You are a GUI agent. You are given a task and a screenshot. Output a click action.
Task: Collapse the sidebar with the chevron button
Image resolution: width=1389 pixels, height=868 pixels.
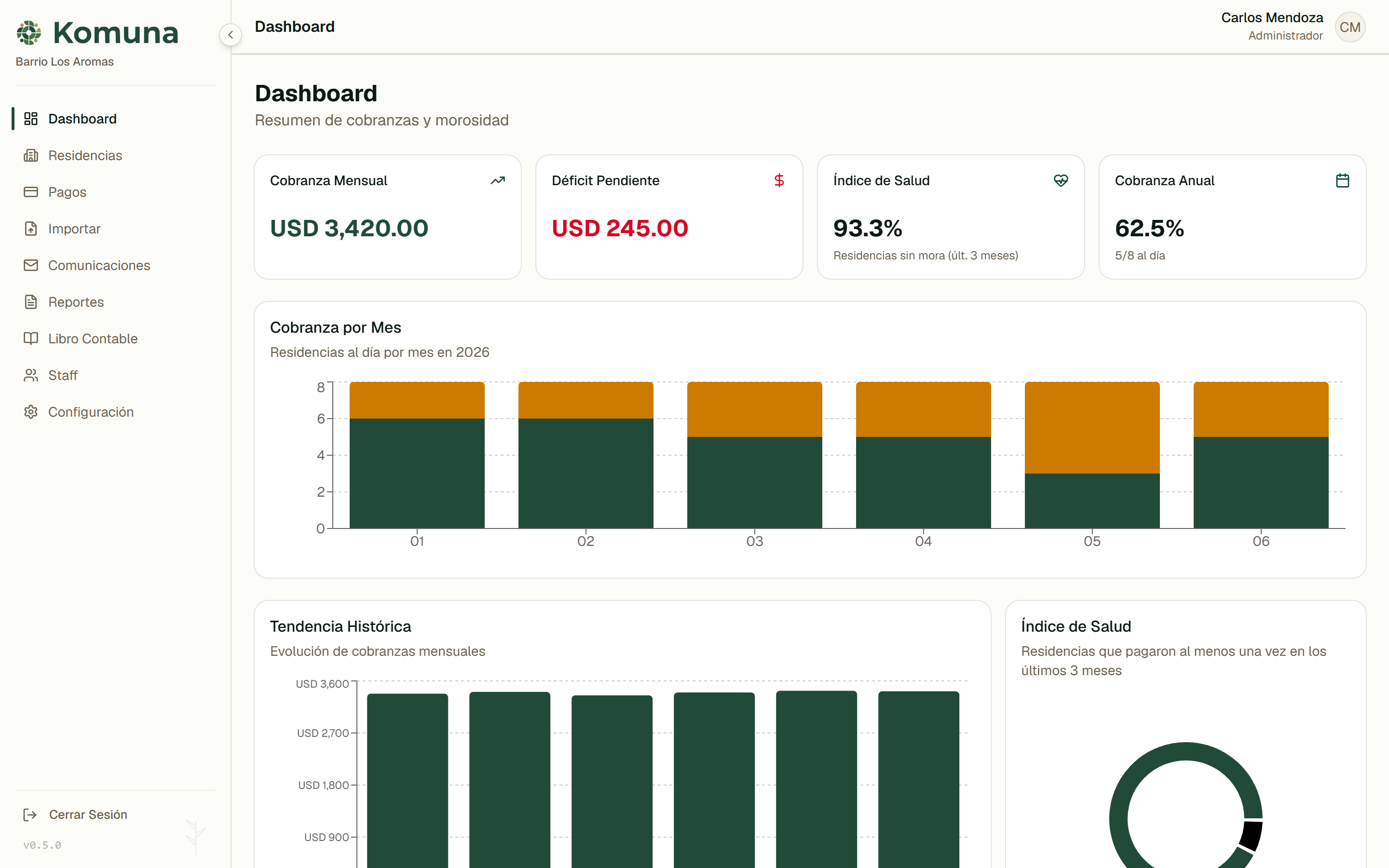[x=230, y=34]
